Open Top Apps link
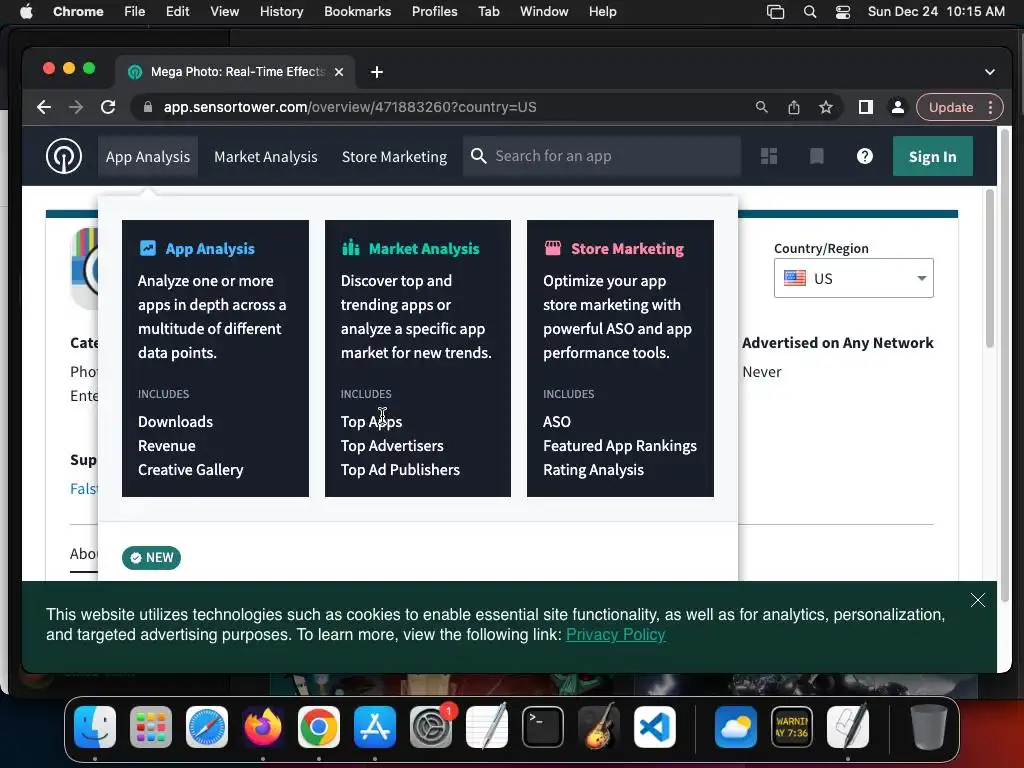This screenshot has width=1024, height=768. (x=371, y=422)
